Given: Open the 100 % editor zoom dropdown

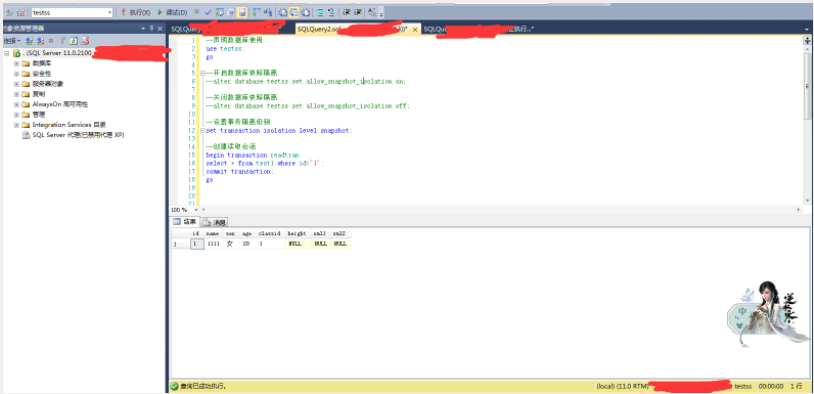Looking at the screenshot, I should point(196,210).
